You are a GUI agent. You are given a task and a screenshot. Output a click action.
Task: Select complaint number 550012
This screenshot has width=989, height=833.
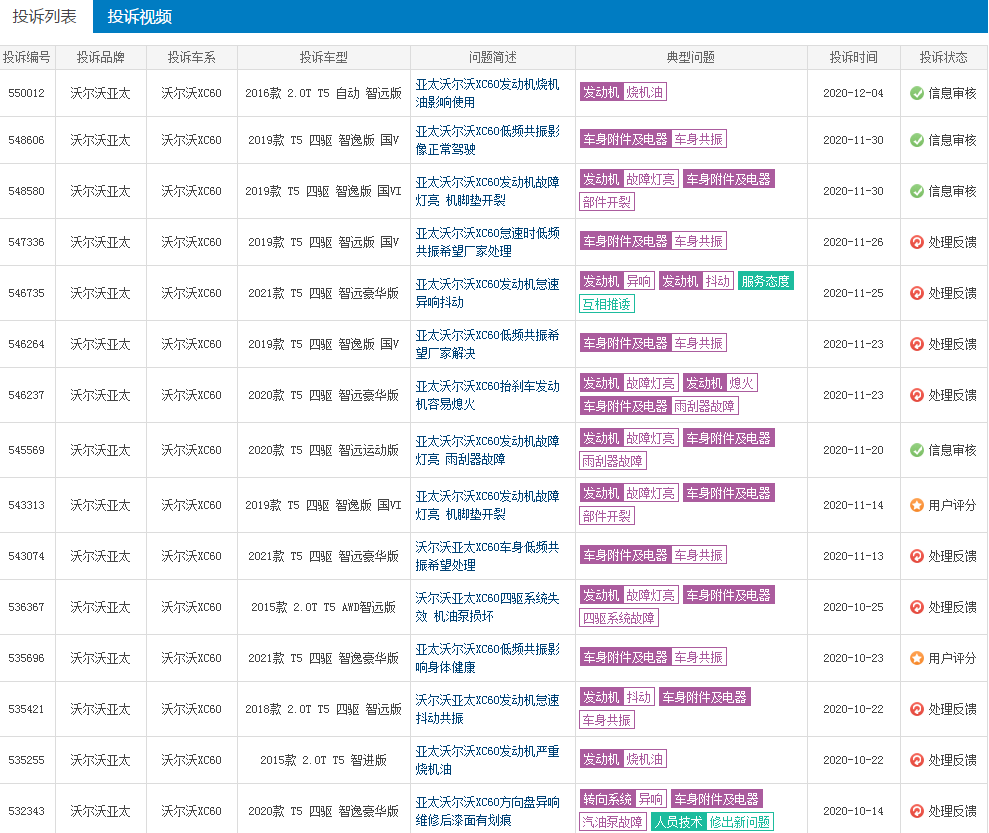point(26,93)
